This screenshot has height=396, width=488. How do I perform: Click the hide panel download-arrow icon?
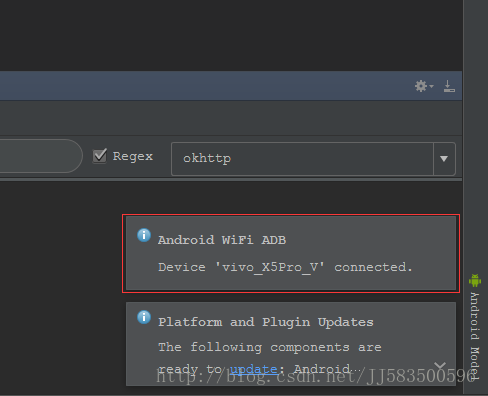pos(449,86)
